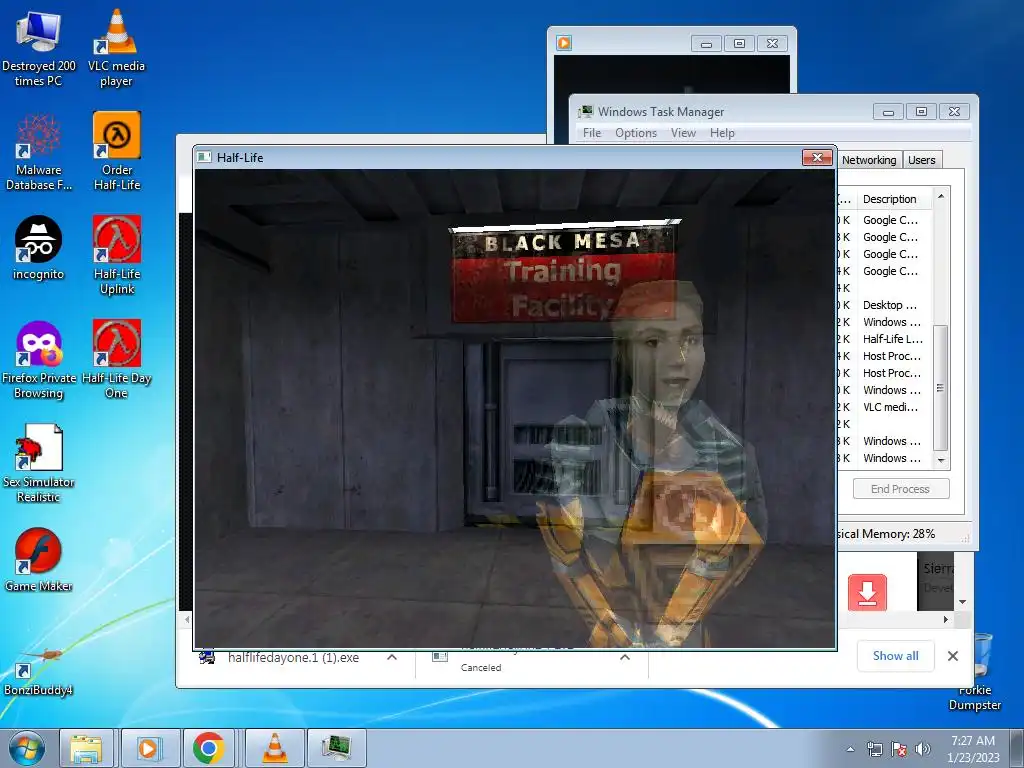
Task: Open the Malware Database desktop shortcut
Action: click(x=39, y=152)
